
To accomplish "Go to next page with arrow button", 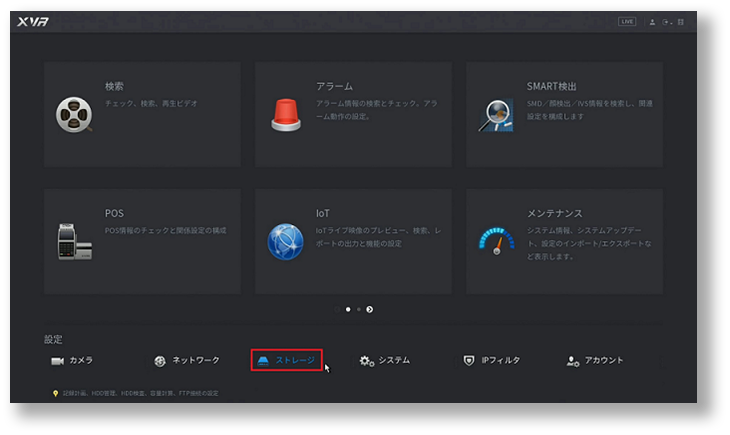I will point(370,309).
